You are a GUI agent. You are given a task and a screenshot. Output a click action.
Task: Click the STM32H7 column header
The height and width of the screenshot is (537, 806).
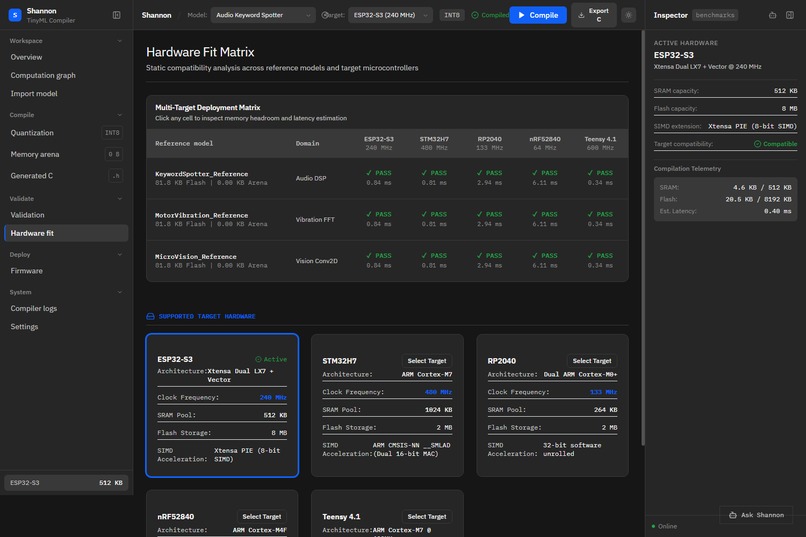point(434,143)
